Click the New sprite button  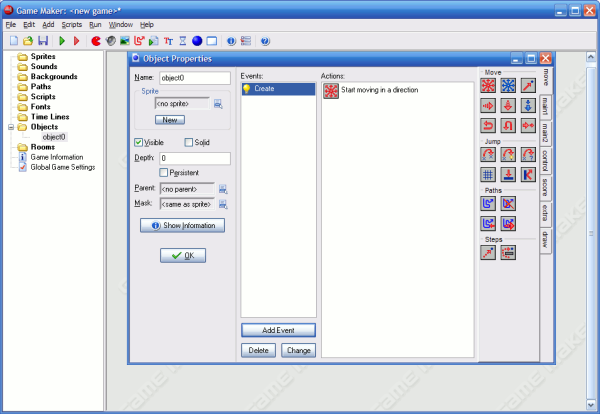click(x=170, y=120)
